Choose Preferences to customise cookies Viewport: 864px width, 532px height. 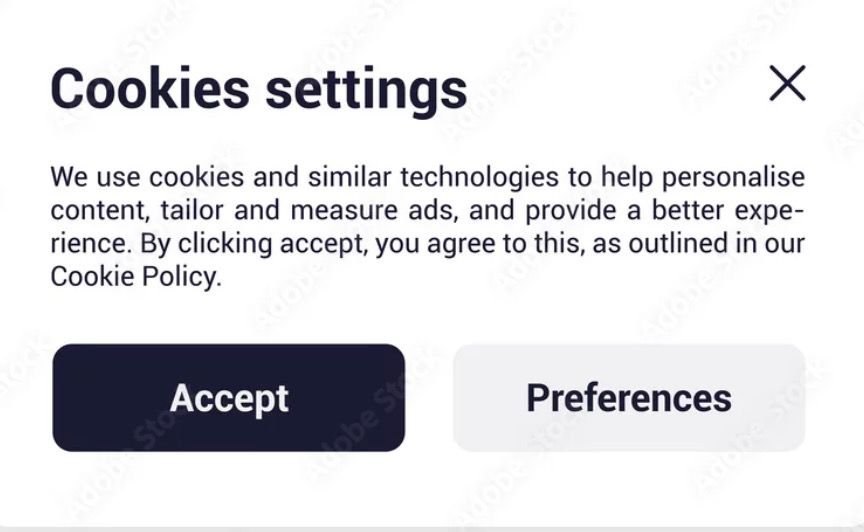[x=629, y=398]
